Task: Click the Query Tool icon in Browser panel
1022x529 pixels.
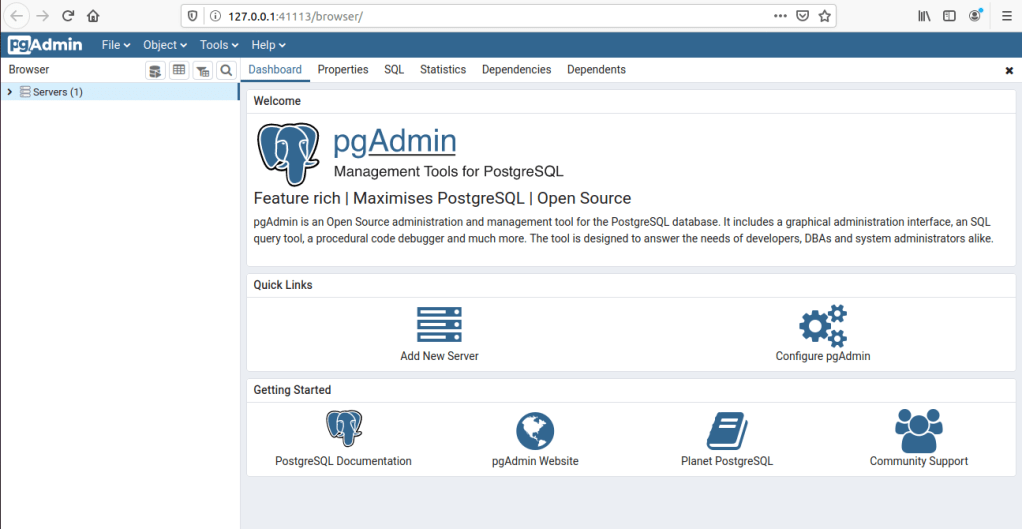Action: point(155,70)
